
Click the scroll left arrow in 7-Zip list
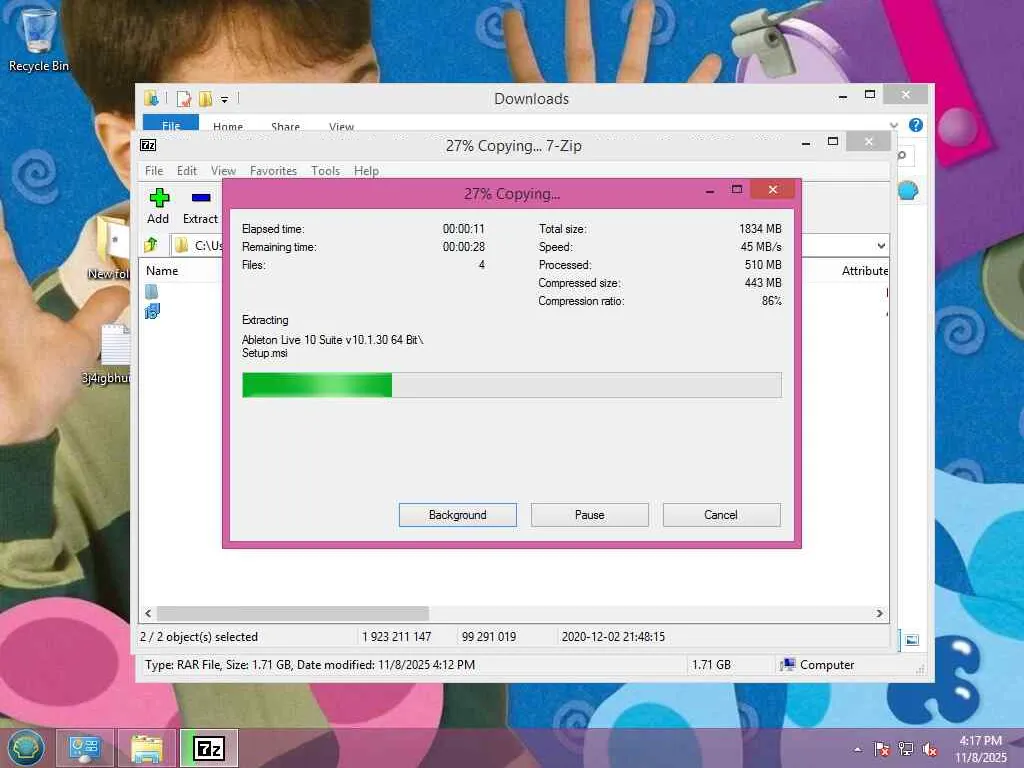[148, 613]
